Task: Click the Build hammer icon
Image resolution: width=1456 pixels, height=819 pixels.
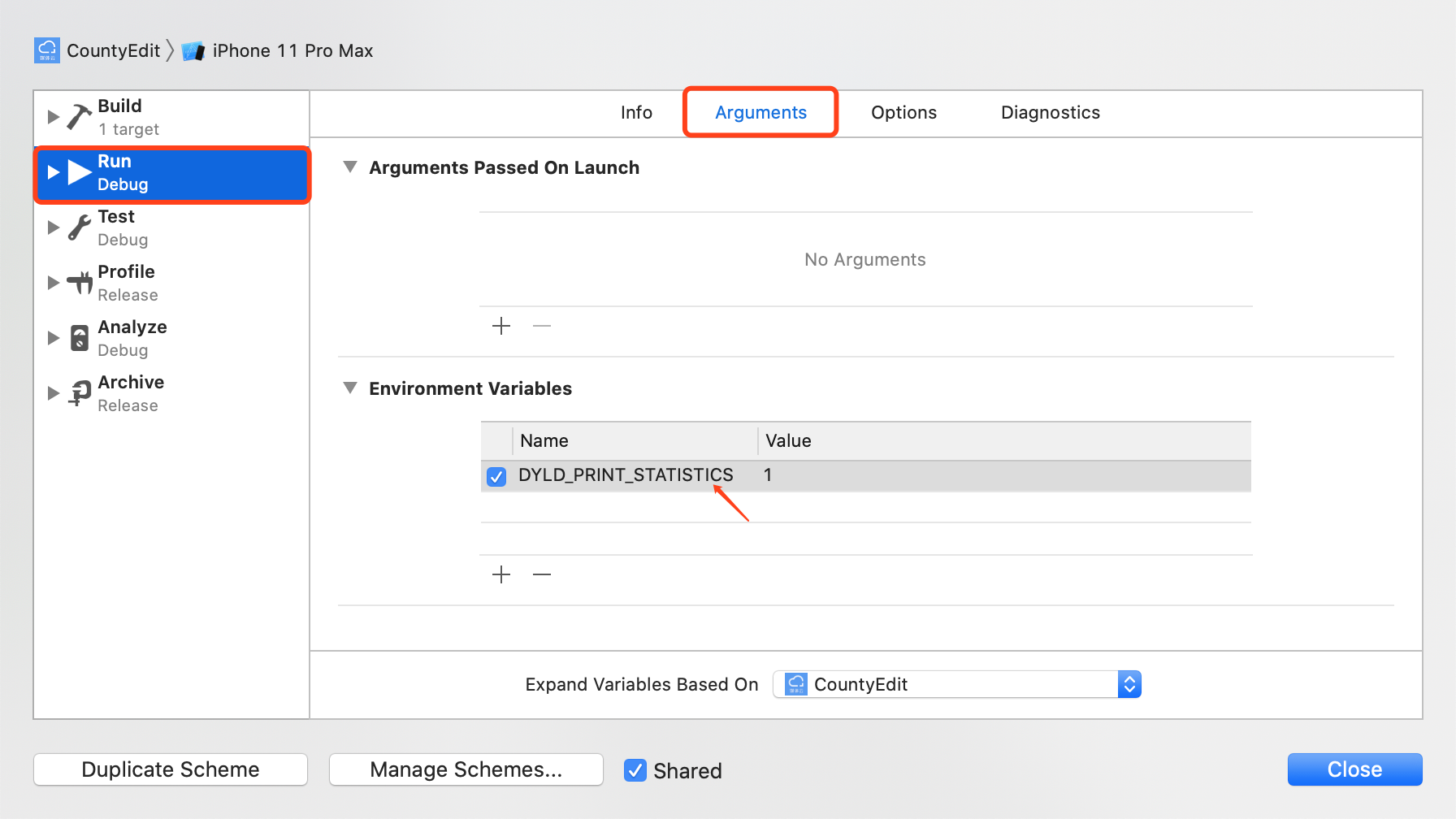Action: [79, 117]
